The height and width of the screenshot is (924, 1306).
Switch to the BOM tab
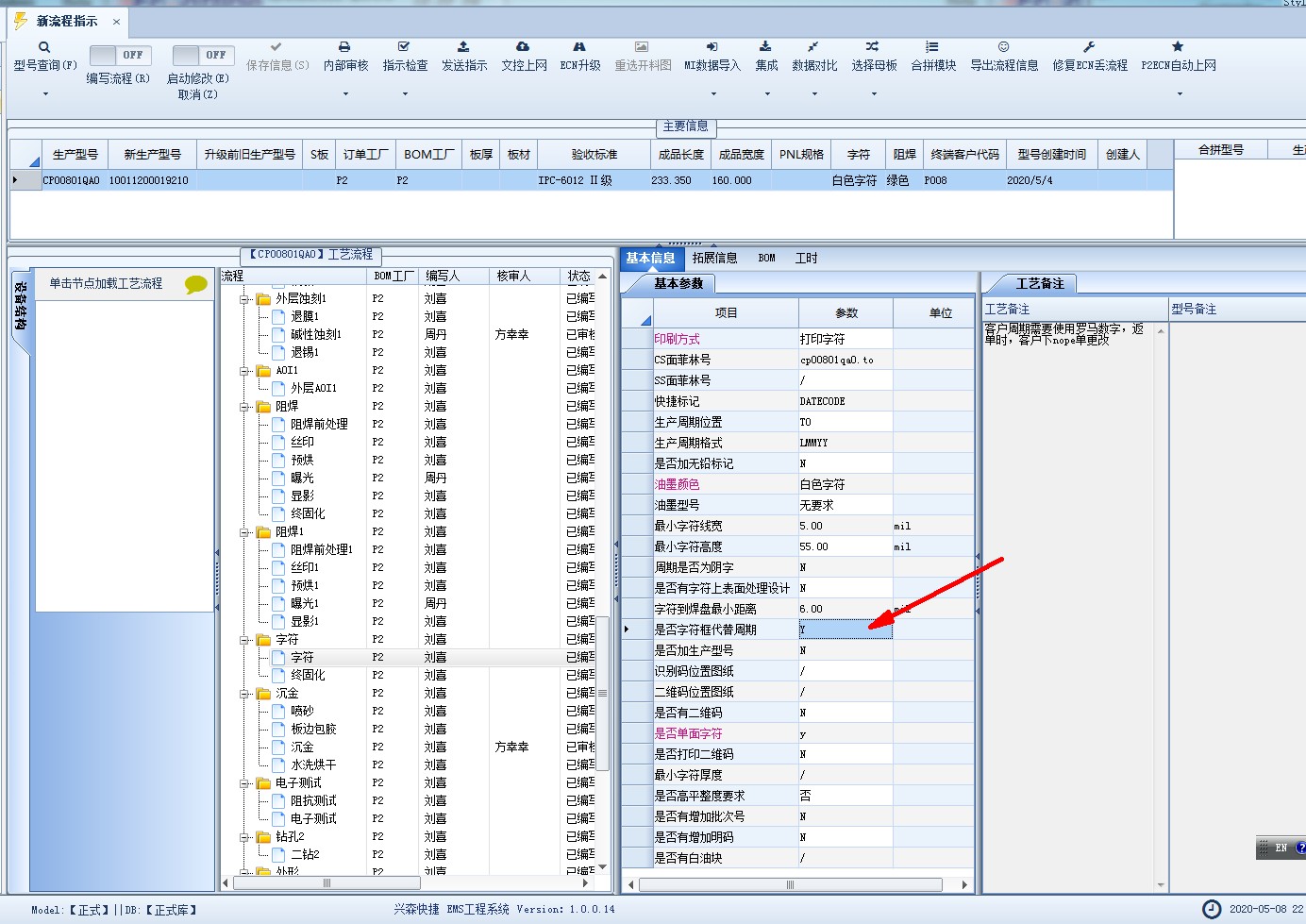(x=766, y=258)
